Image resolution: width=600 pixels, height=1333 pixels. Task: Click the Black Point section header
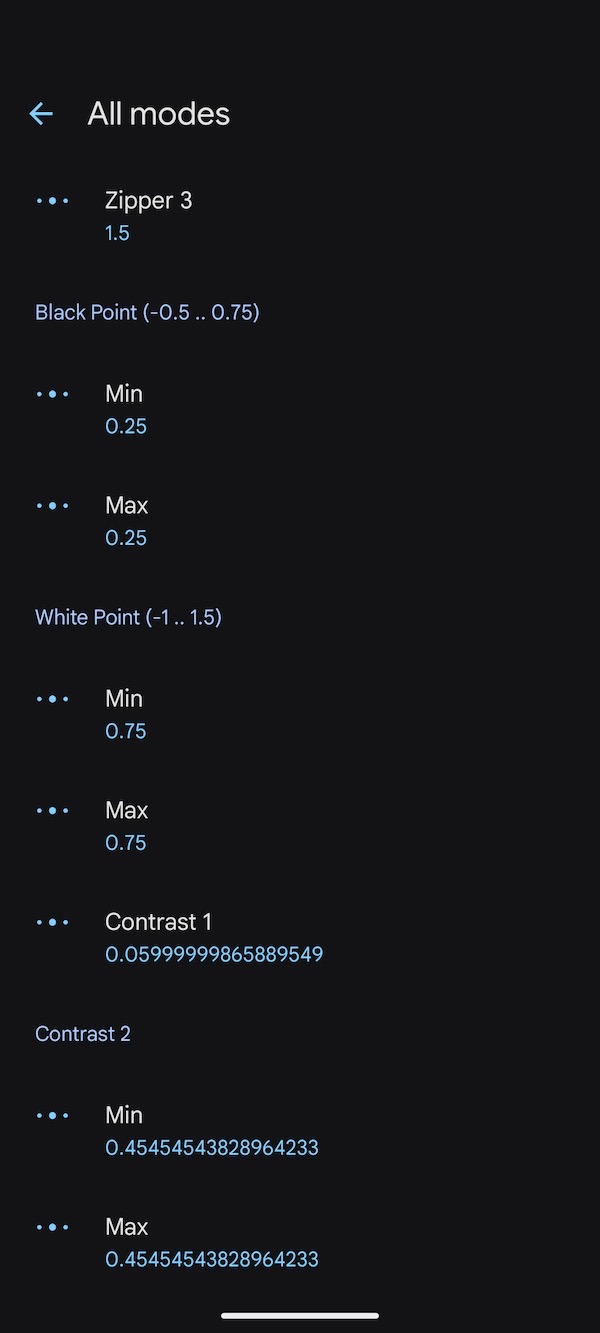click(147, 312)
